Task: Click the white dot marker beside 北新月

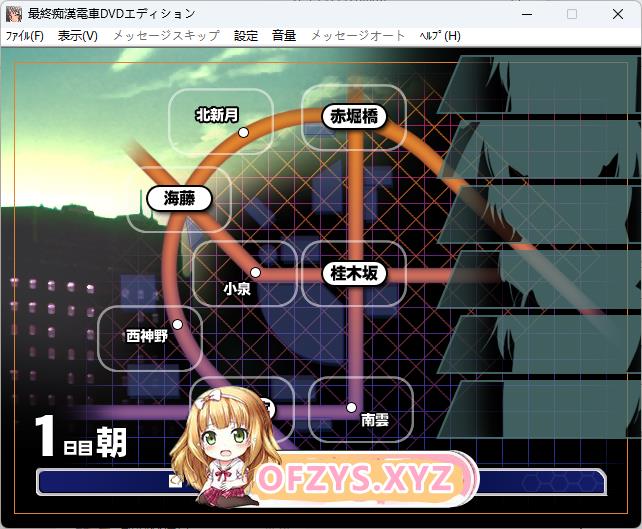Action: tap(243, 132)
